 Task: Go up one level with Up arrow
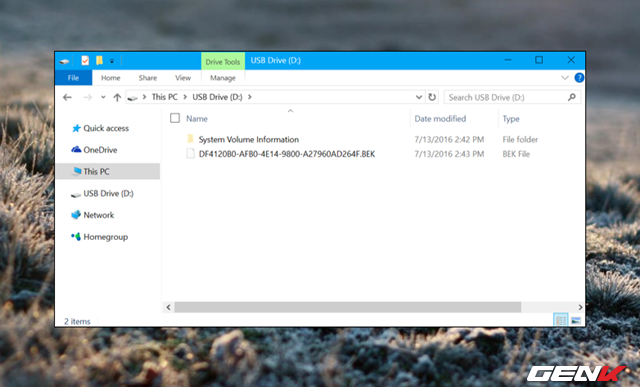(117, 97)
